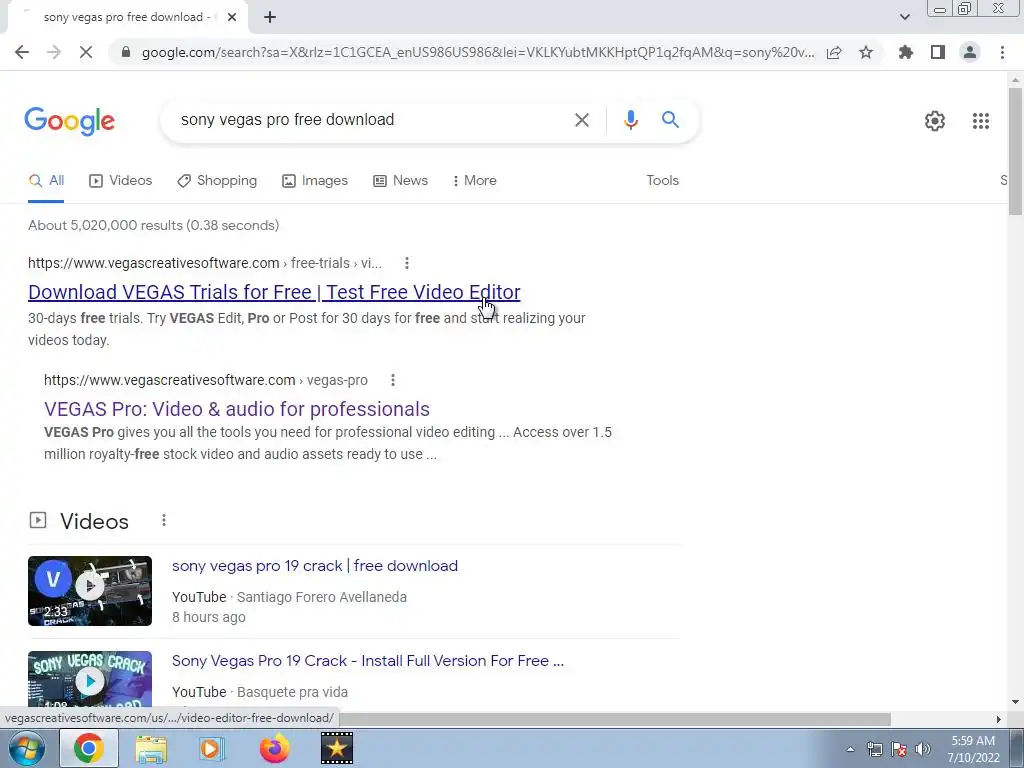
Task: Open Action Center flag icon
Action: pos(899,749)
